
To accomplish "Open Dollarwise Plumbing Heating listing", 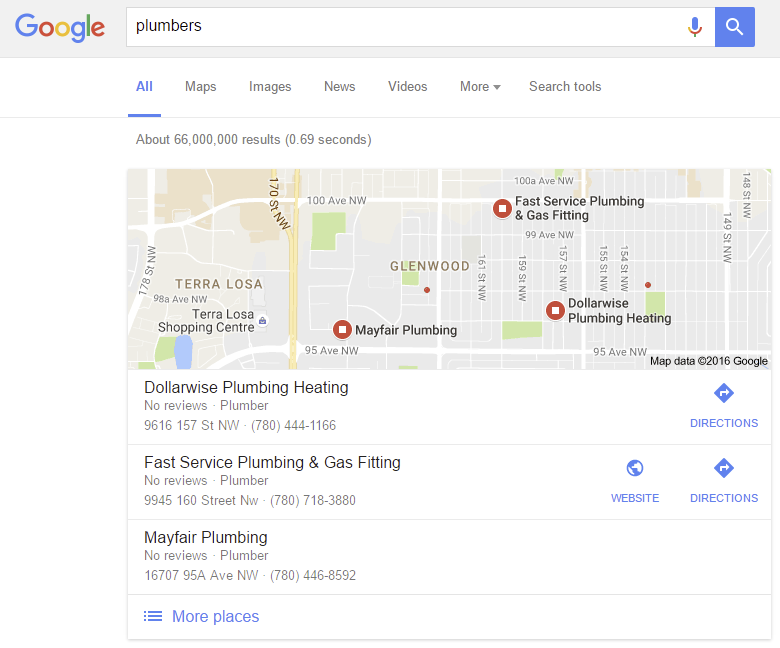I will coord(246,387).
